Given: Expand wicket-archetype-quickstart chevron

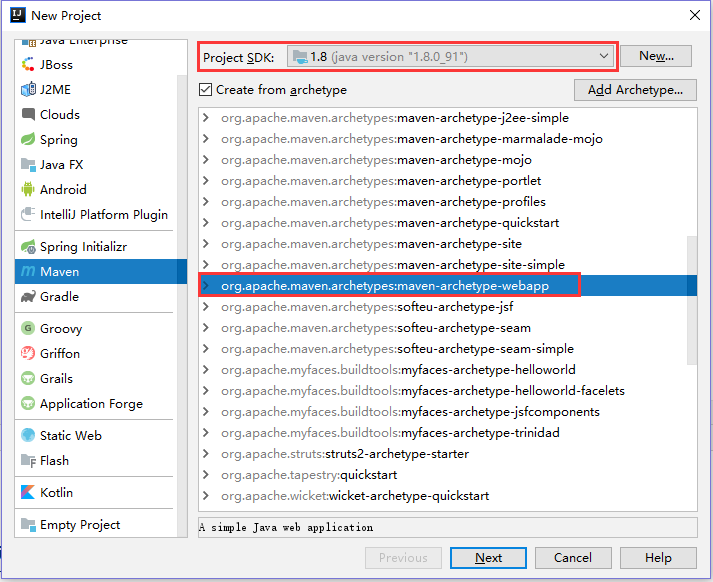Looking at the screenshot, I should pos(206,496).
